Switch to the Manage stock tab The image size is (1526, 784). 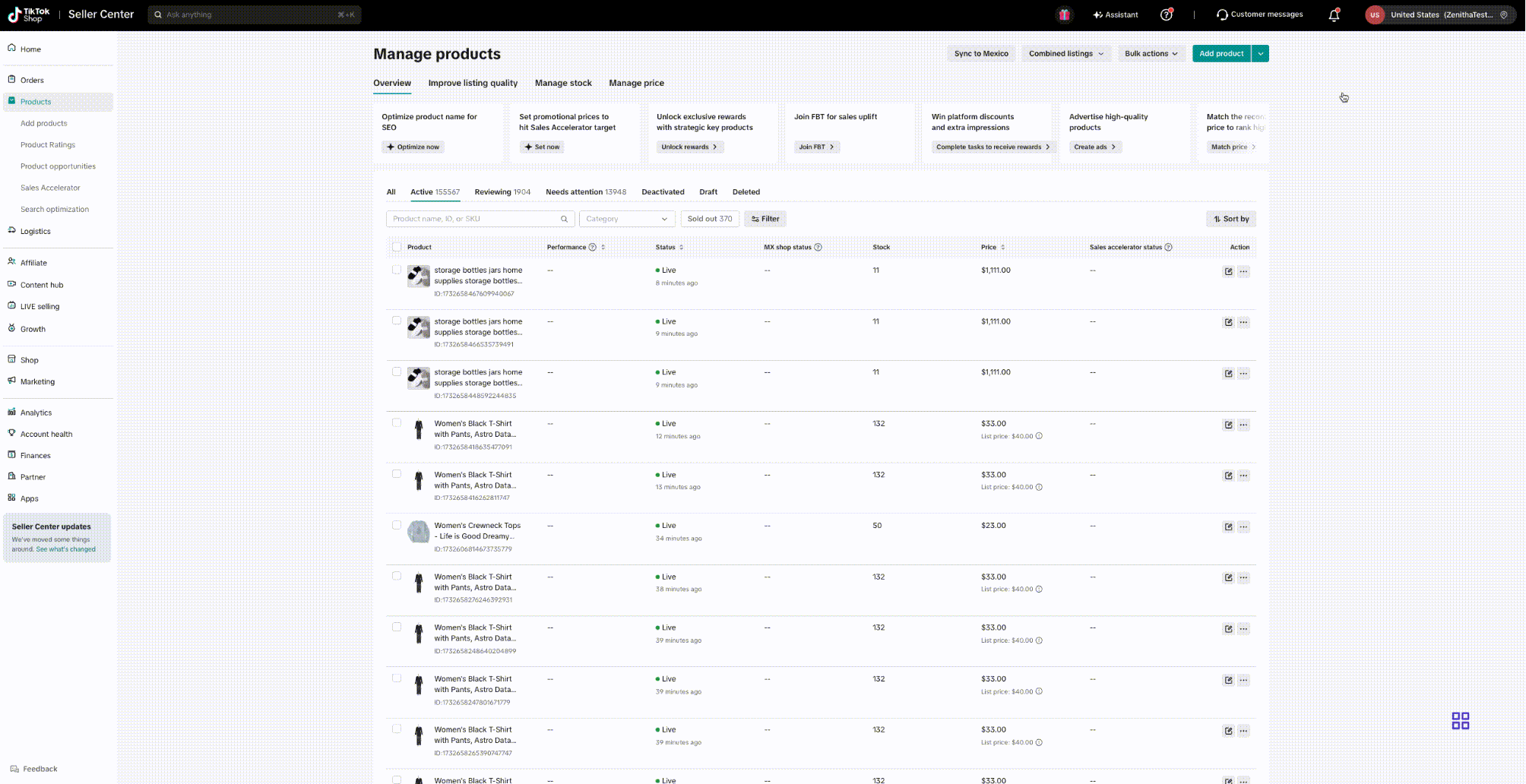pyautogui.click(x=563, y=83)
